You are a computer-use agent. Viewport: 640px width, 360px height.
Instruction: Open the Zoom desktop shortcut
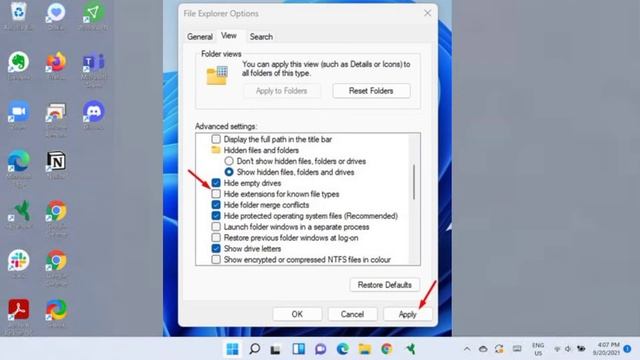pyautogui.click(x=18, y=112)
